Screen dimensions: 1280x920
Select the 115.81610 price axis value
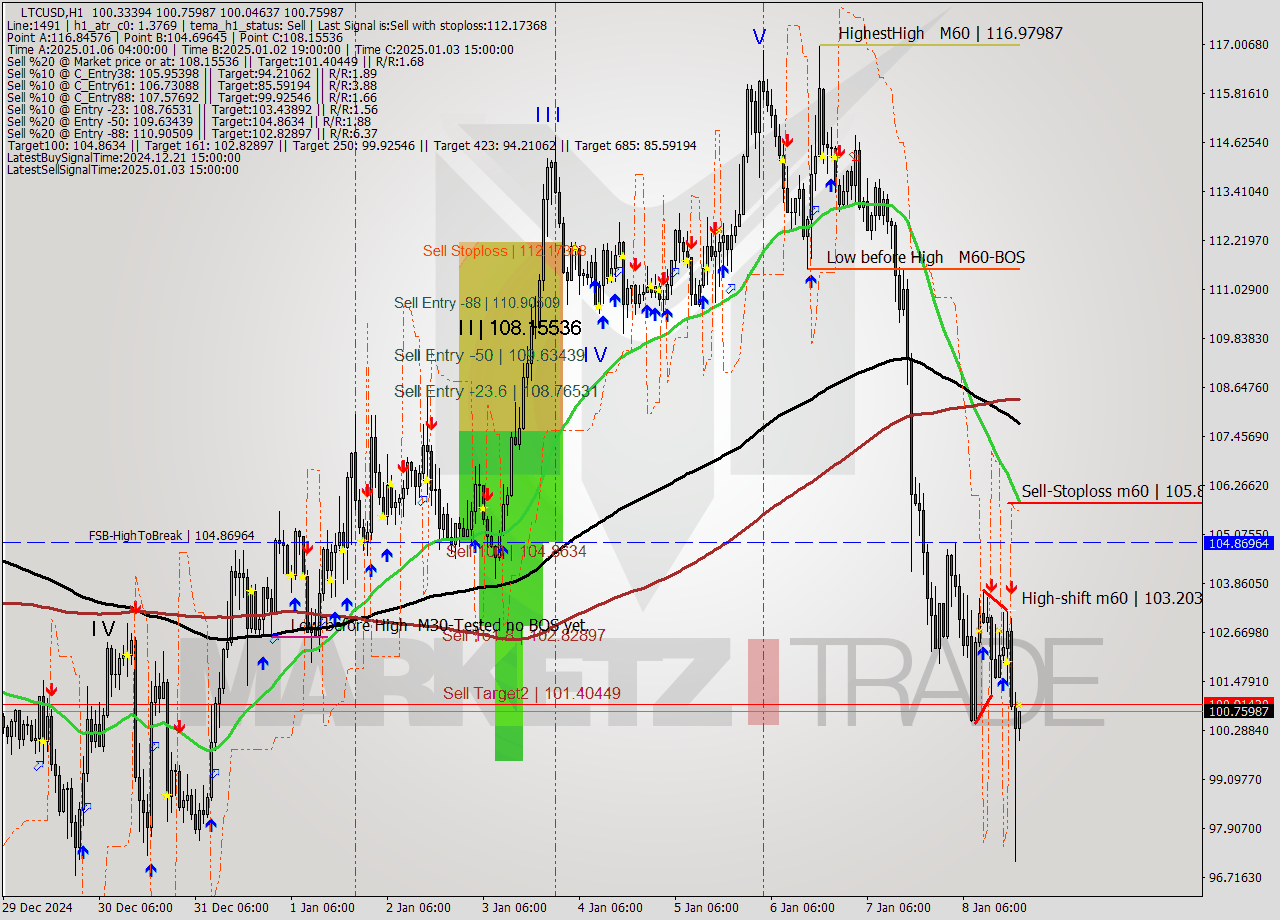[x=1238, y=94]
